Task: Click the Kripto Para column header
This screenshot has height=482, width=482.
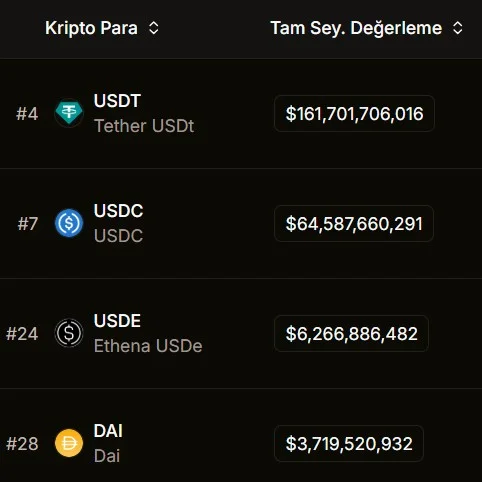Action: [x=91, y=28]
